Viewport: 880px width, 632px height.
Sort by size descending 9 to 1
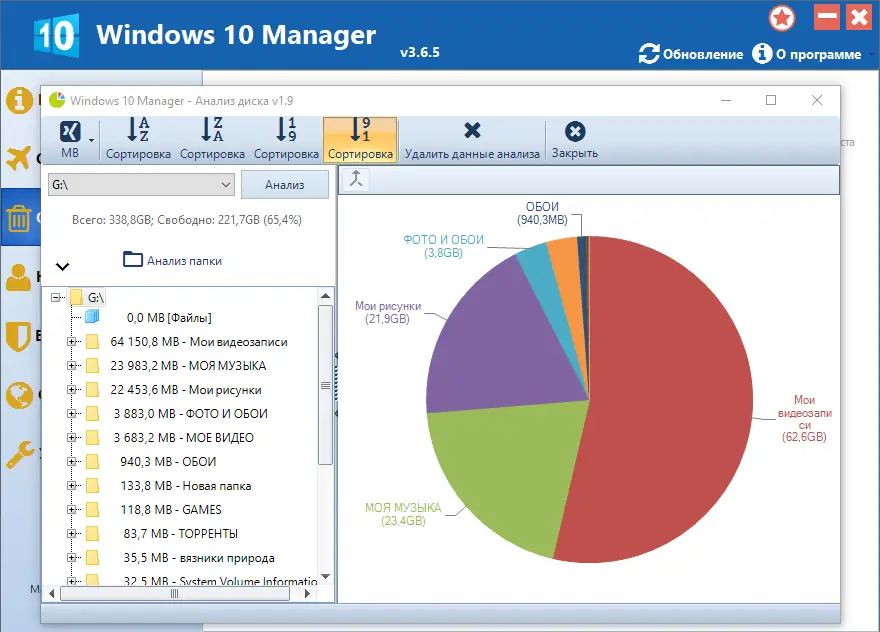pyautogui.click(x=360, y=139)
